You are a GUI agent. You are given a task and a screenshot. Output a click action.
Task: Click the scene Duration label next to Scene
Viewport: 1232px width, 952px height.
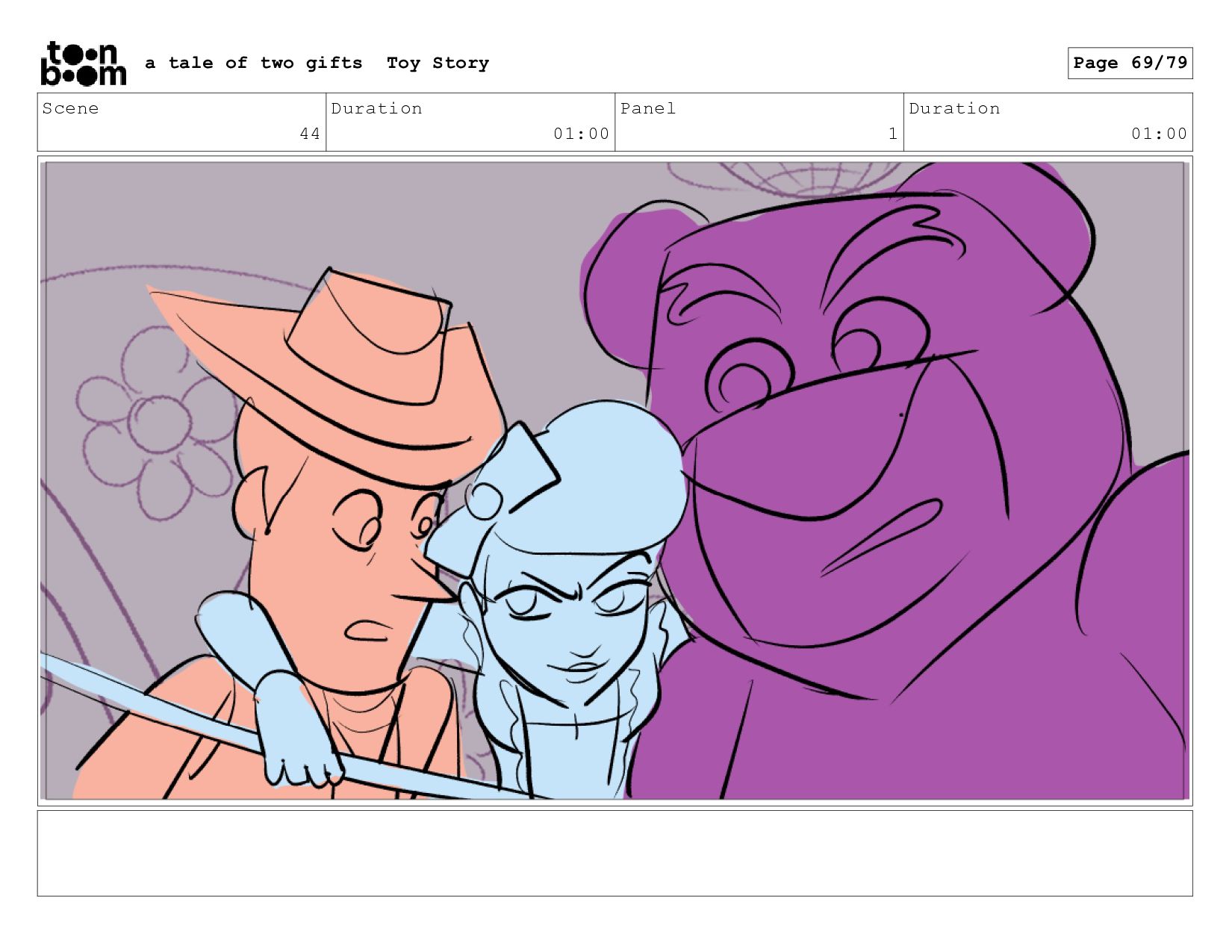(376, 108)
